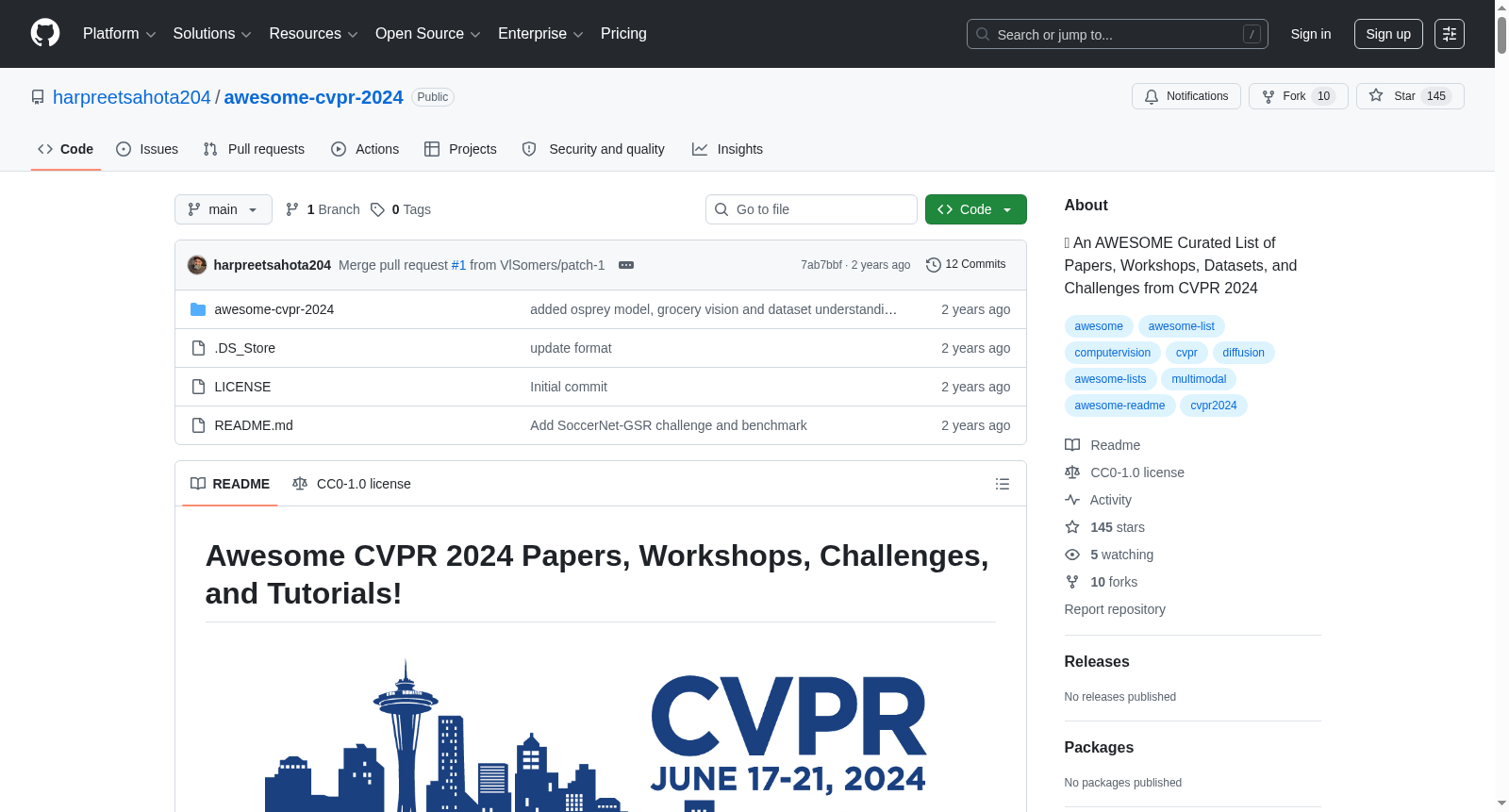Select the .DS_Store file icon
This screenshot has width=1509, height=812.
(x=198, y=348)
